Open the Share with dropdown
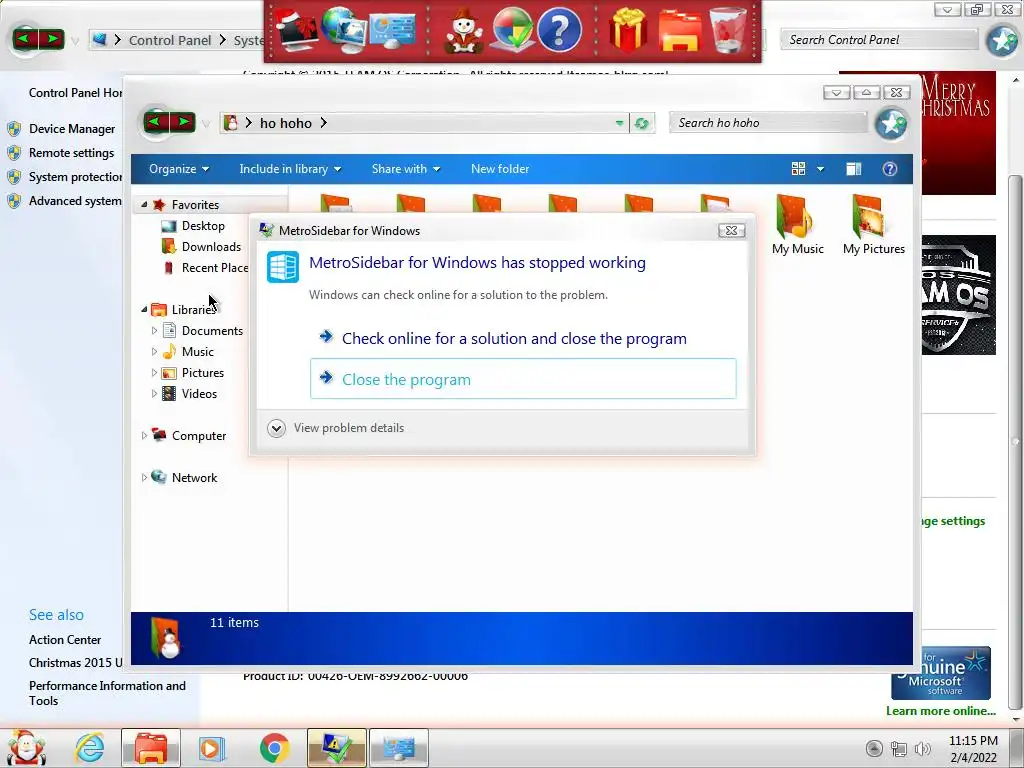This screenshot has height=768, width=1024. [x=406, y=169]
